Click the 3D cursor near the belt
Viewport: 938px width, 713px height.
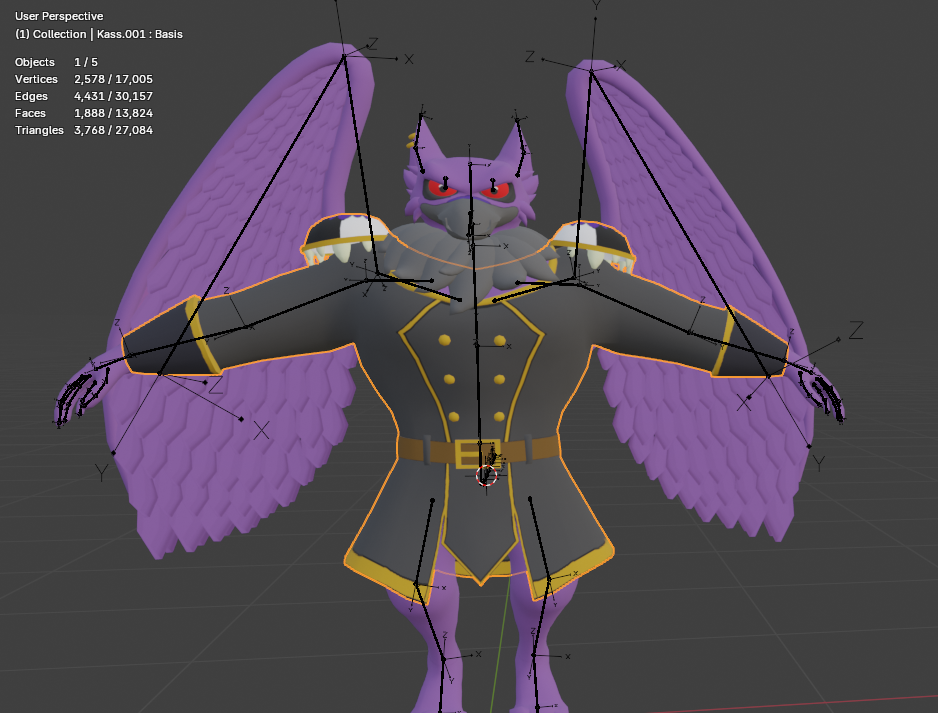(x=487, y=477)
